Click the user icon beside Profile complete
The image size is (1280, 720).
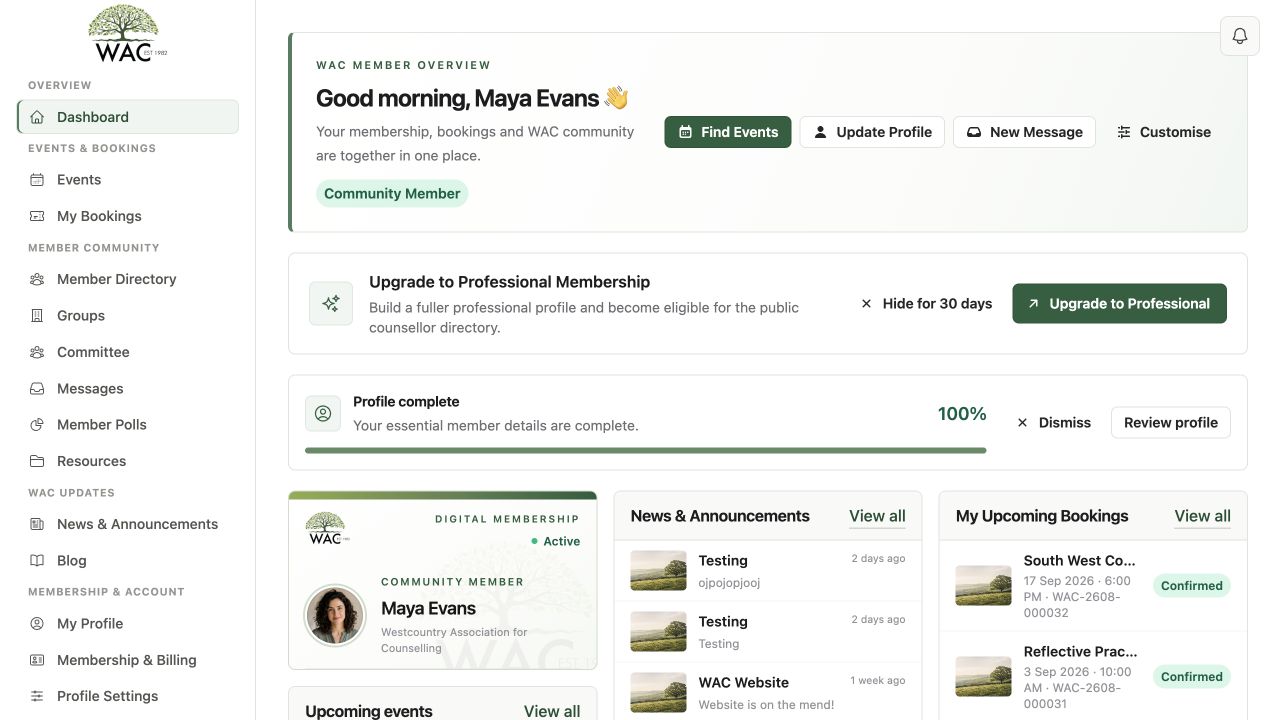tap(323, 413)
